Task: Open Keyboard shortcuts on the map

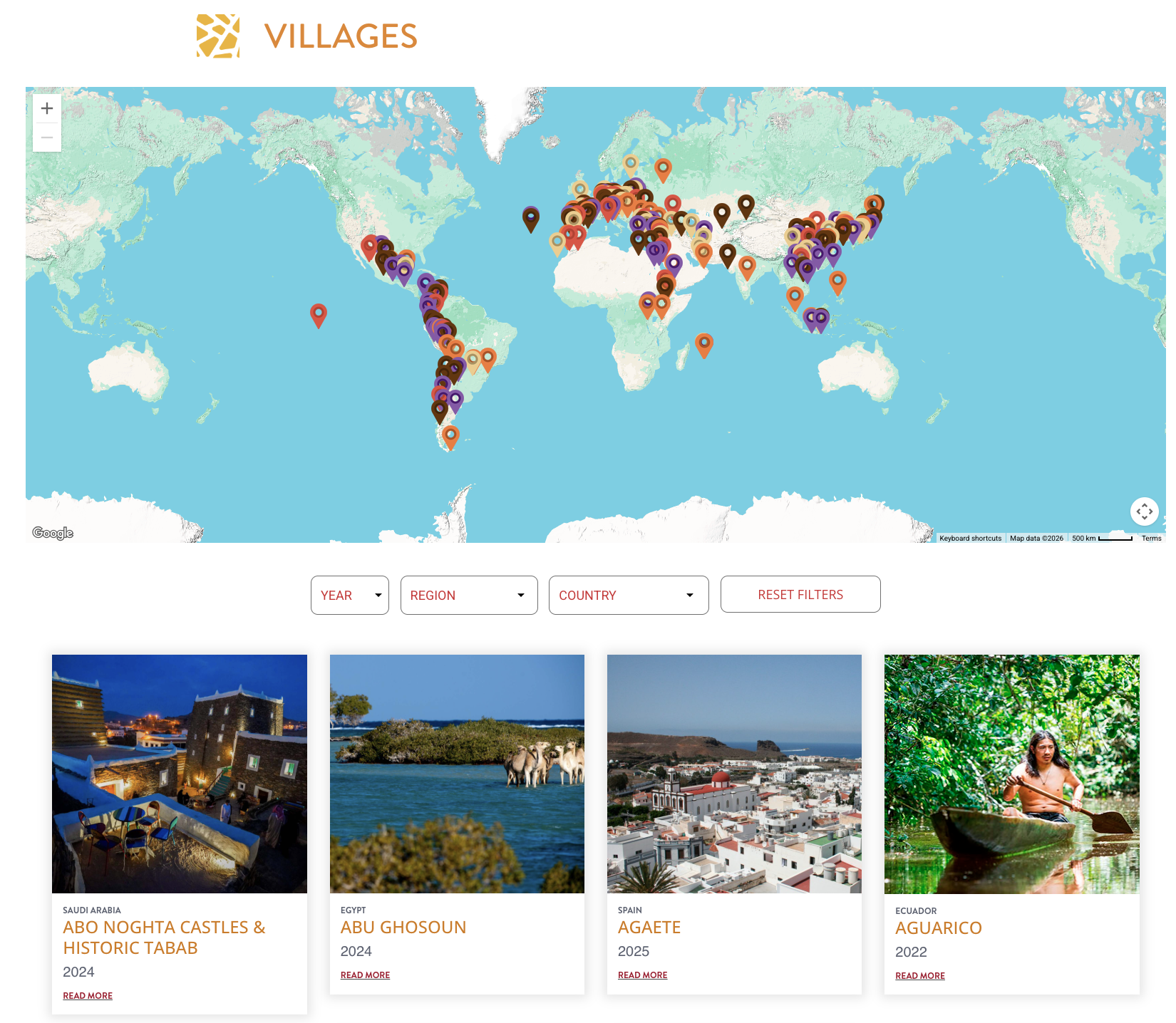Action: (970, 539)
